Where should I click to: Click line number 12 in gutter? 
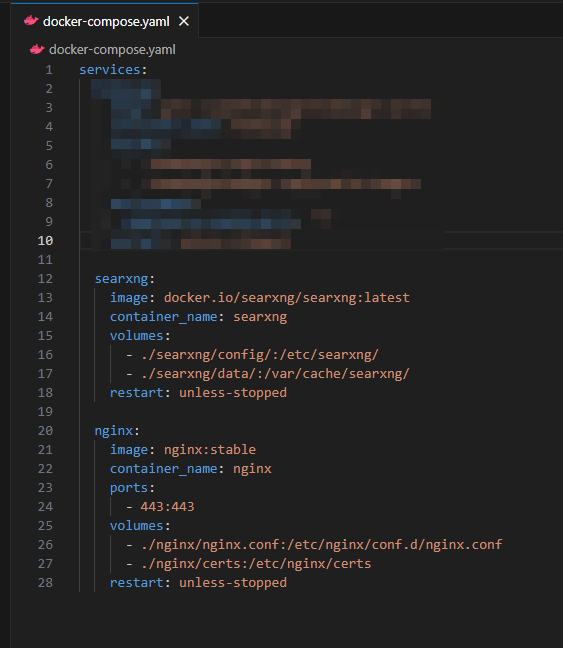pyautogui.click(x=45, y=279)
